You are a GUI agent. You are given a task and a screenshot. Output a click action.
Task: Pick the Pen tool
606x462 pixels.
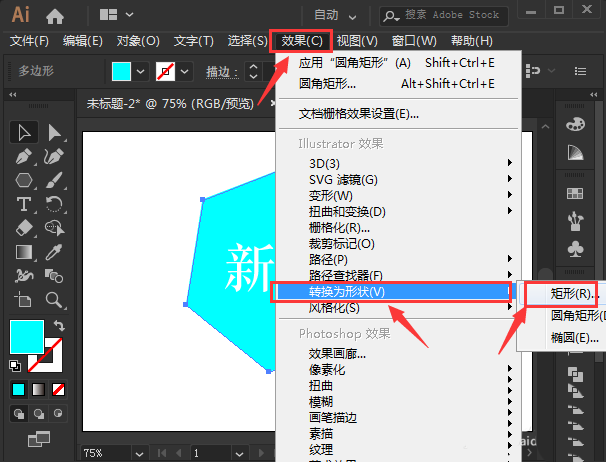25,157
